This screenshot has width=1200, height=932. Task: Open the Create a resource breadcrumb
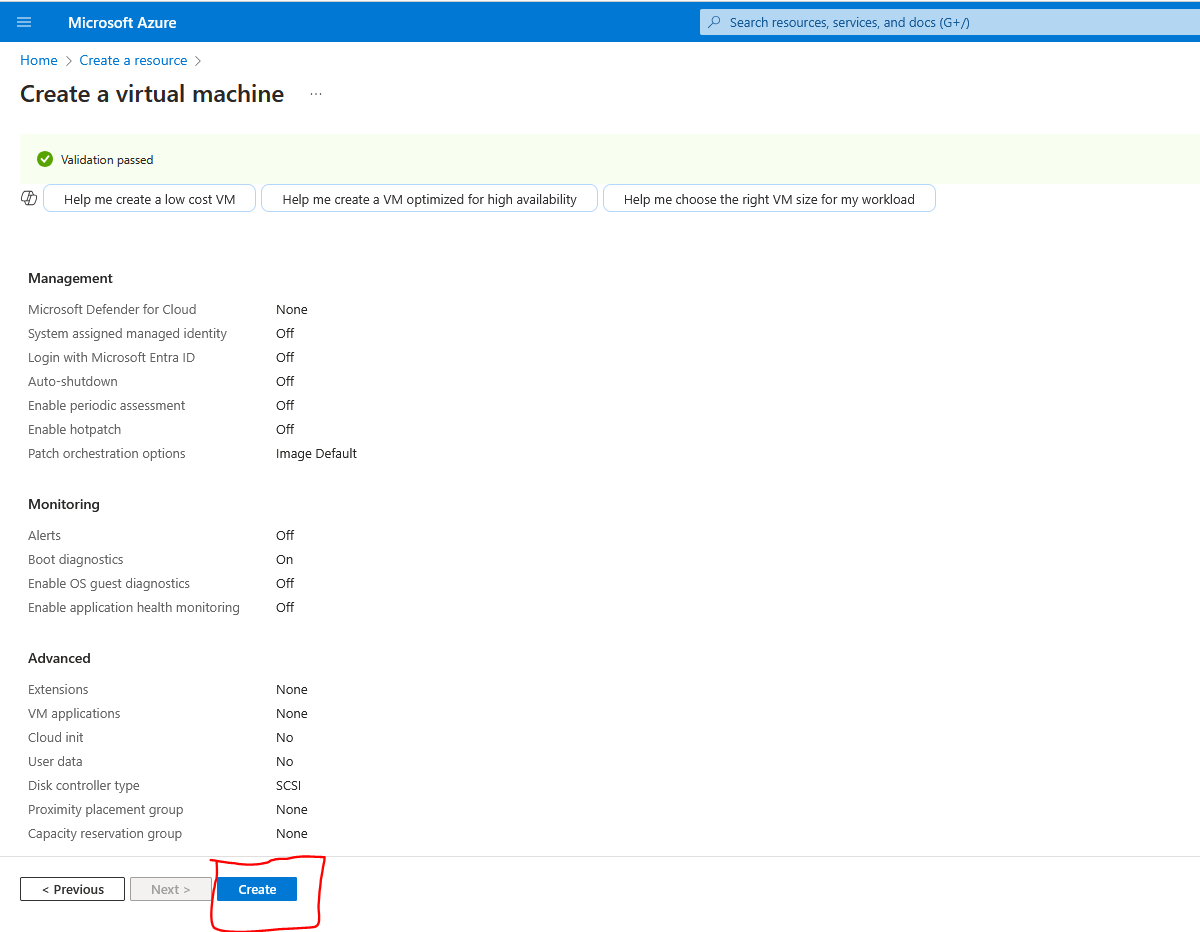point(133,60)
